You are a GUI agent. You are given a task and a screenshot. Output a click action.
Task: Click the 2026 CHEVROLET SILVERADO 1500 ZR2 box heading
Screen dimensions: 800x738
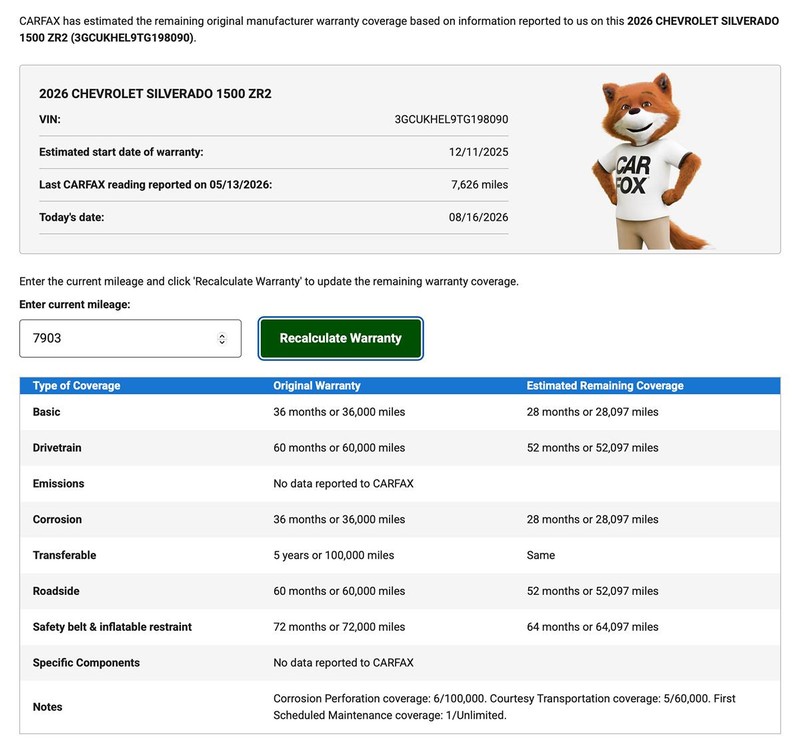click(155, 94)
